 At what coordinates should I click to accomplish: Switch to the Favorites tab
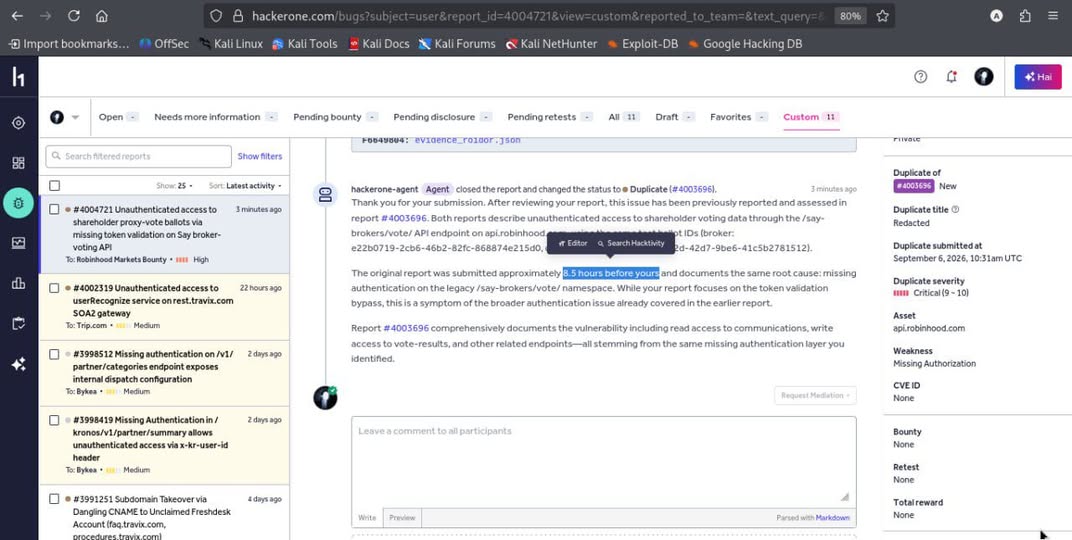coord(738,117)
